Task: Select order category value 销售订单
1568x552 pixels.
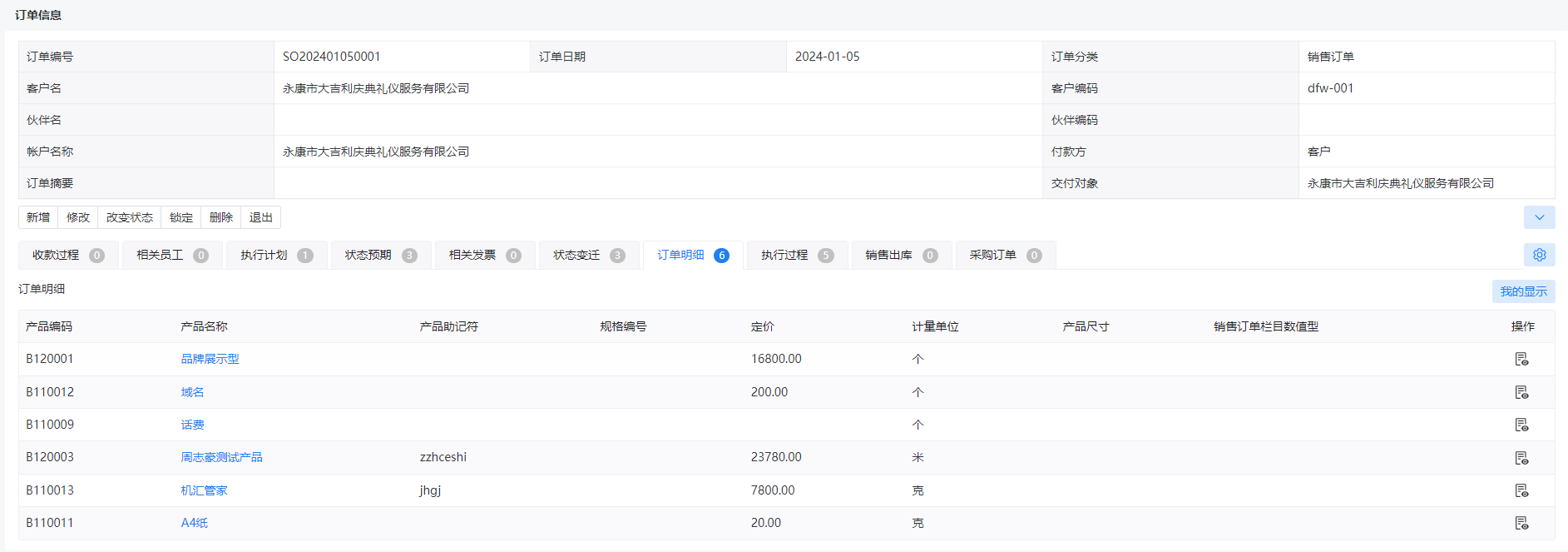Action: (x=1331, y=57)
